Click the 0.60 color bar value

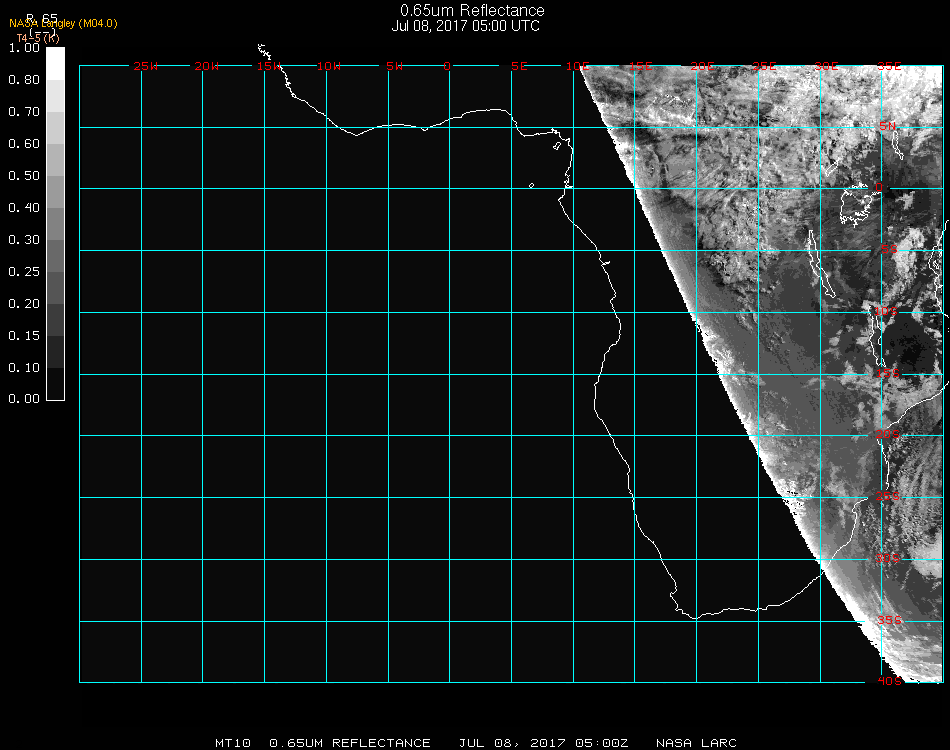[24, 144]
